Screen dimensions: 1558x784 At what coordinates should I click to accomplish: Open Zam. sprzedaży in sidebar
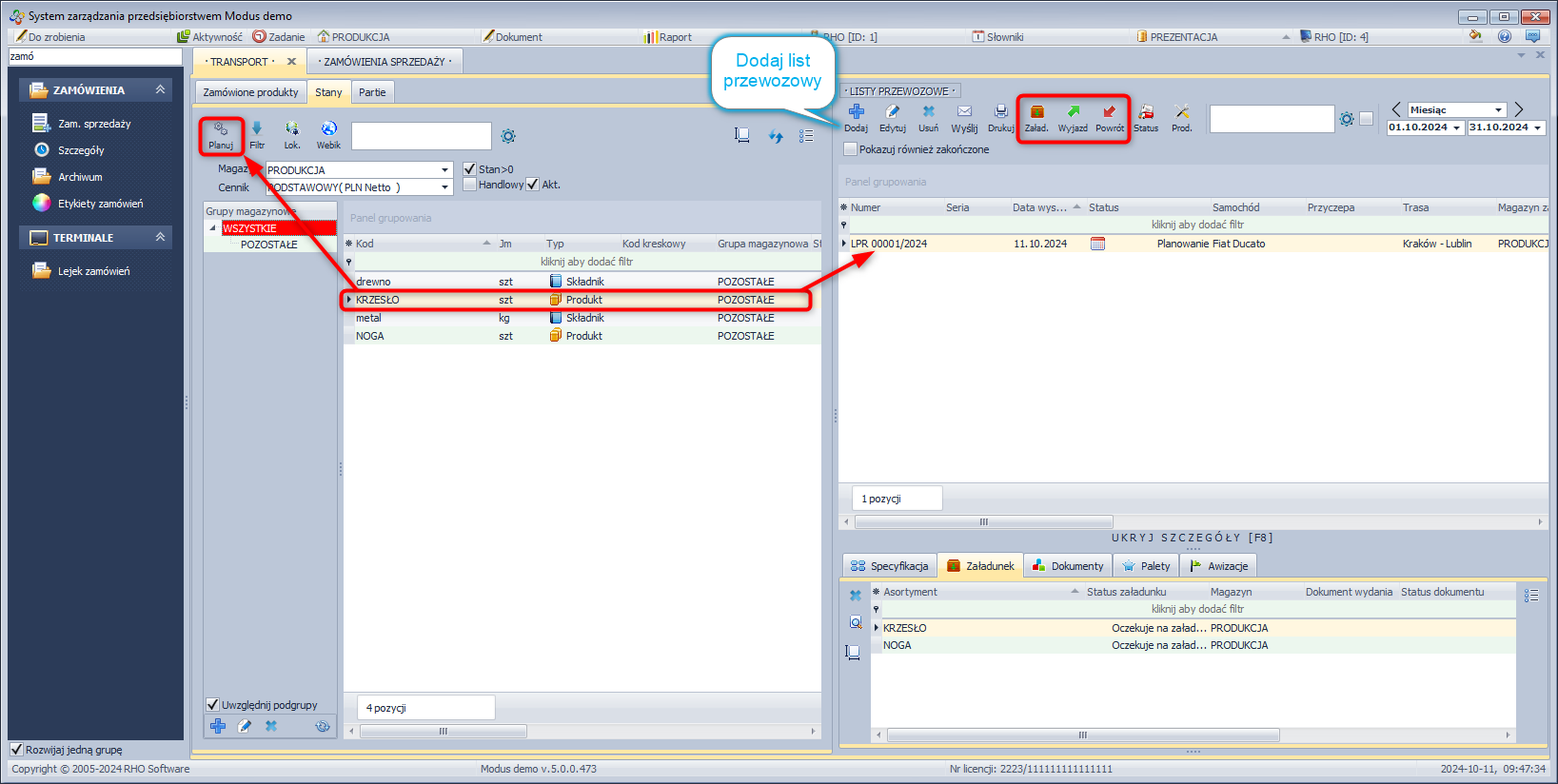point(94,124)
